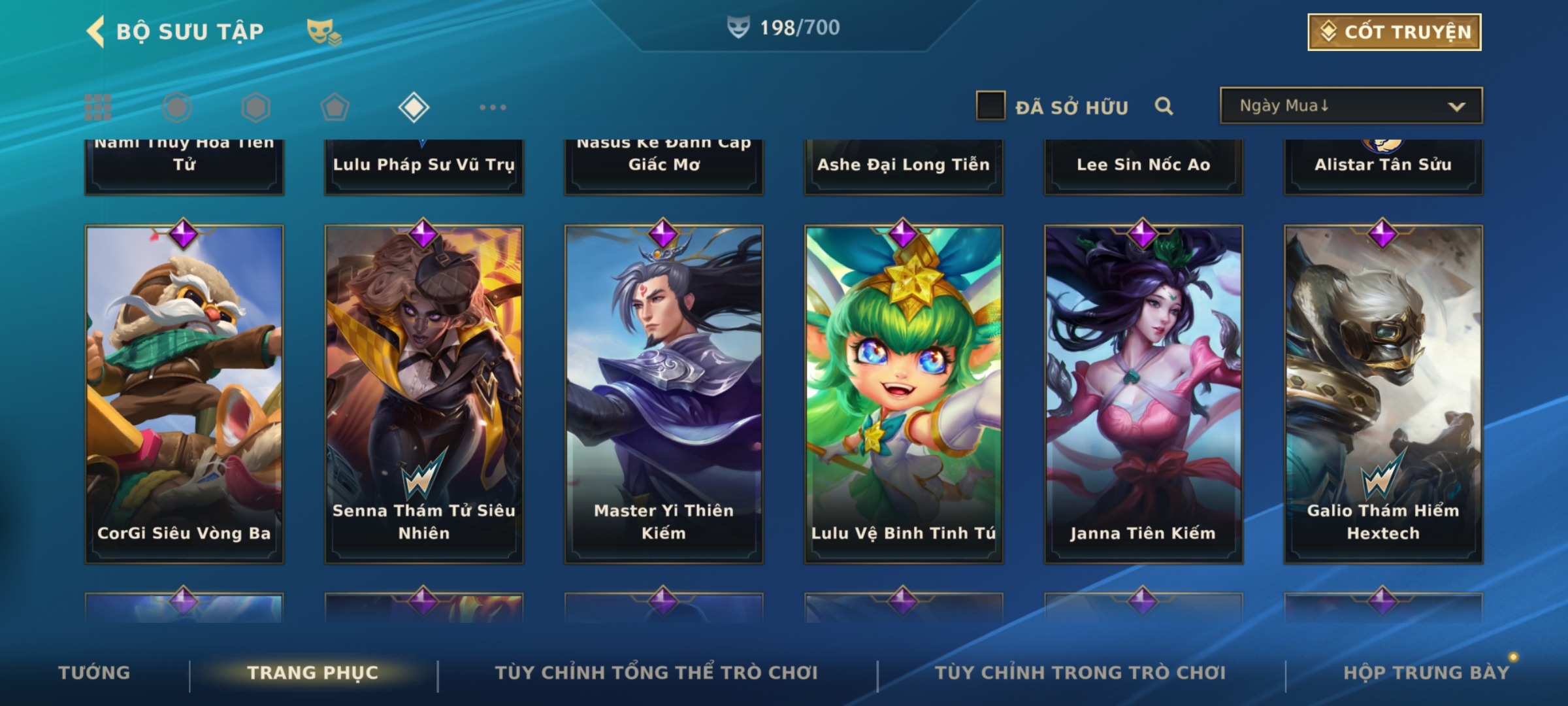Open the gold mask and coins icon

(324, 32)
